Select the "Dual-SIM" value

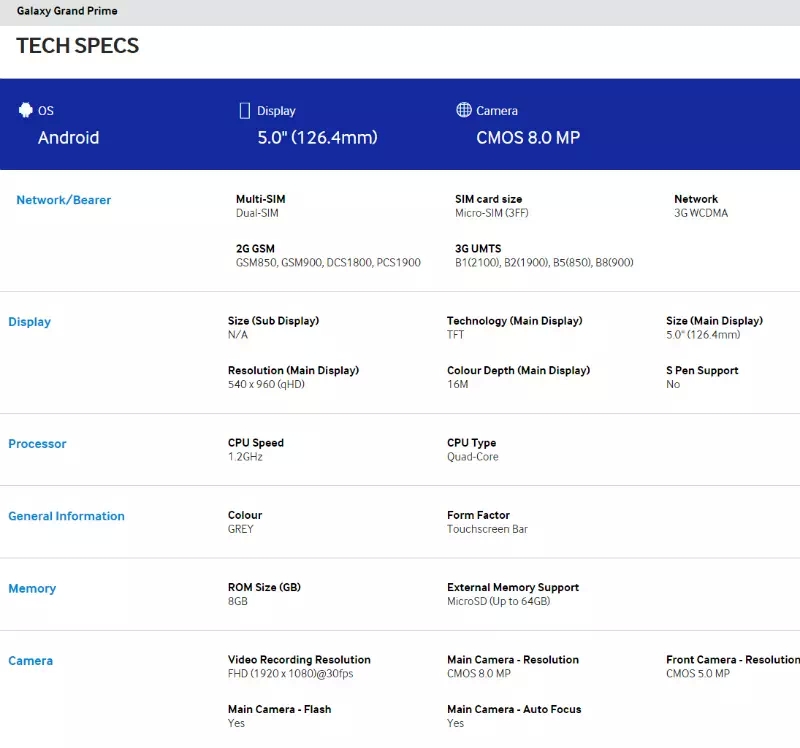[257, 213]
